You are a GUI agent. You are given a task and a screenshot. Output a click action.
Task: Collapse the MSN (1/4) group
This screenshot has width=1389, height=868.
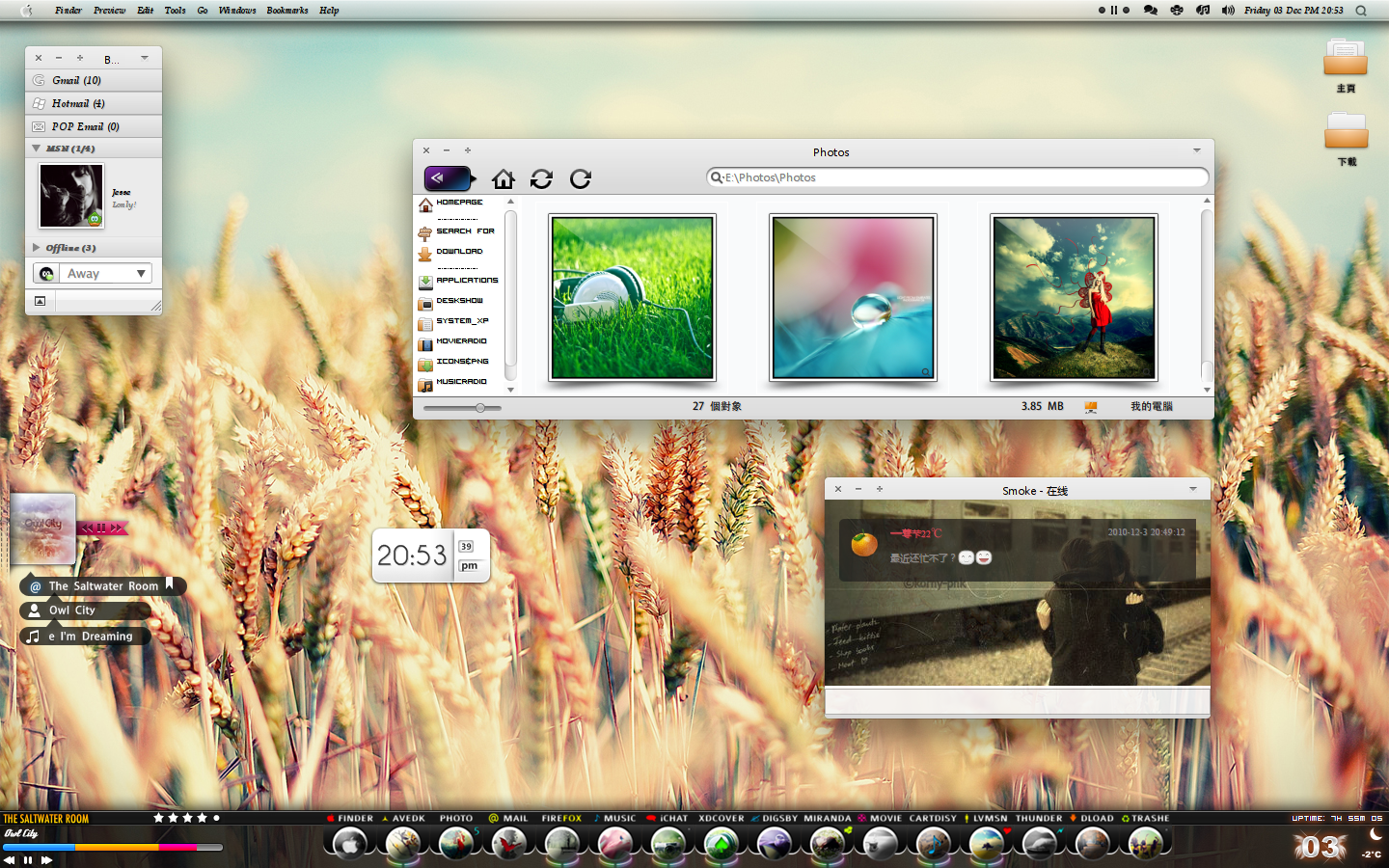36,149
